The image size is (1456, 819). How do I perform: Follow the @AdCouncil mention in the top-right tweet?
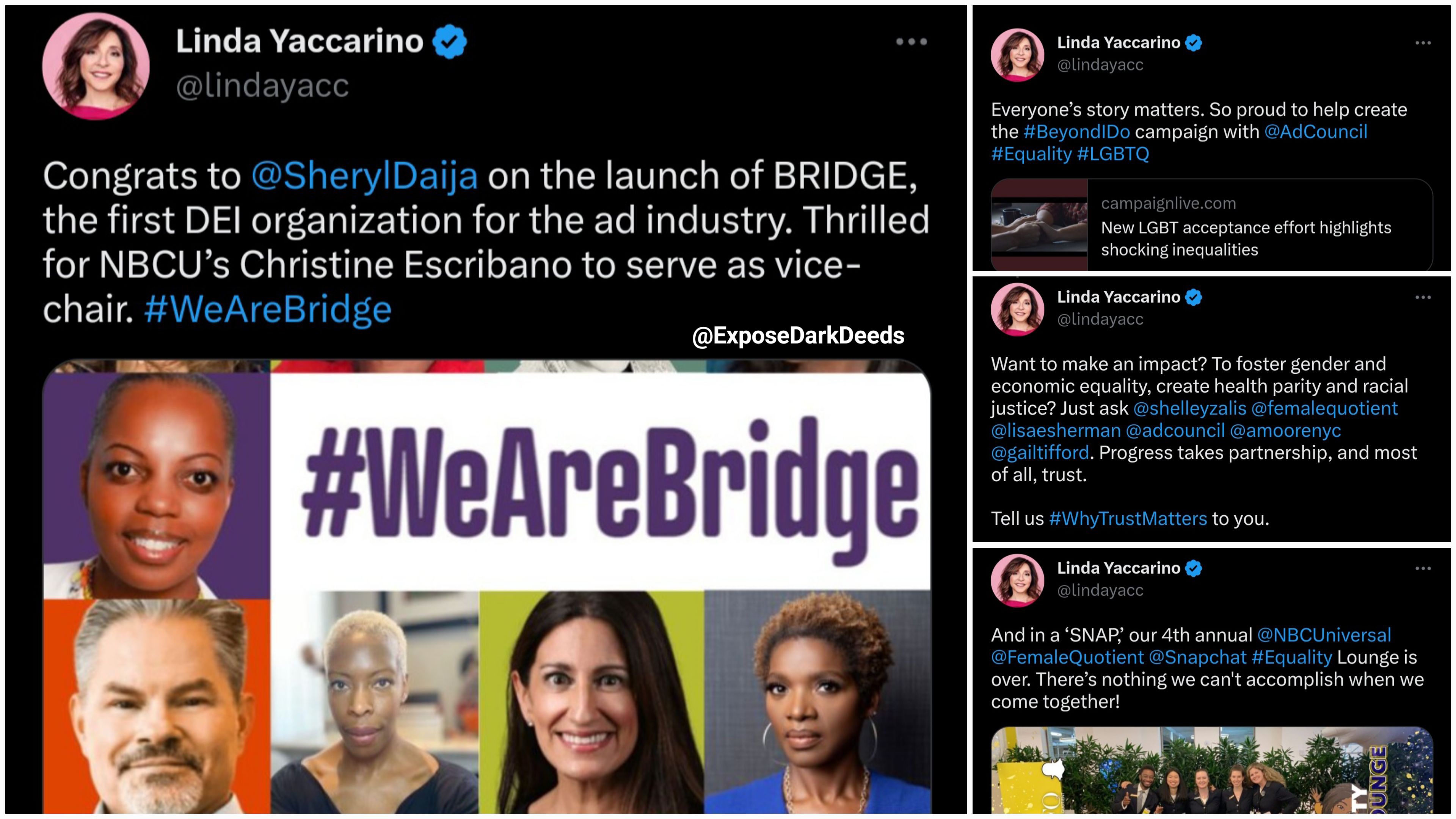[1316, 132]
